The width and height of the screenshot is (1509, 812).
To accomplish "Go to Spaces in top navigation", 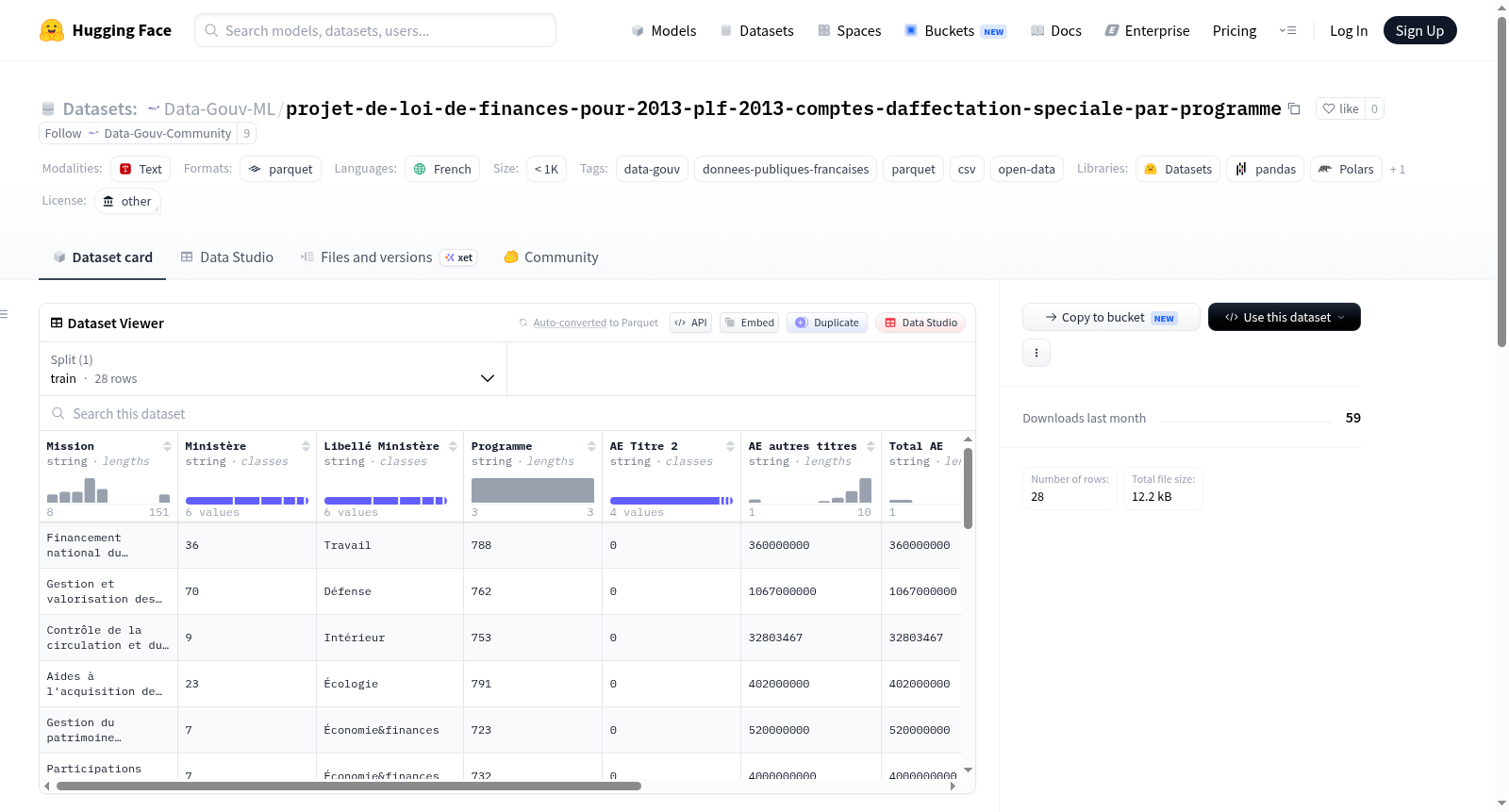I will click(x=849, y=30).
